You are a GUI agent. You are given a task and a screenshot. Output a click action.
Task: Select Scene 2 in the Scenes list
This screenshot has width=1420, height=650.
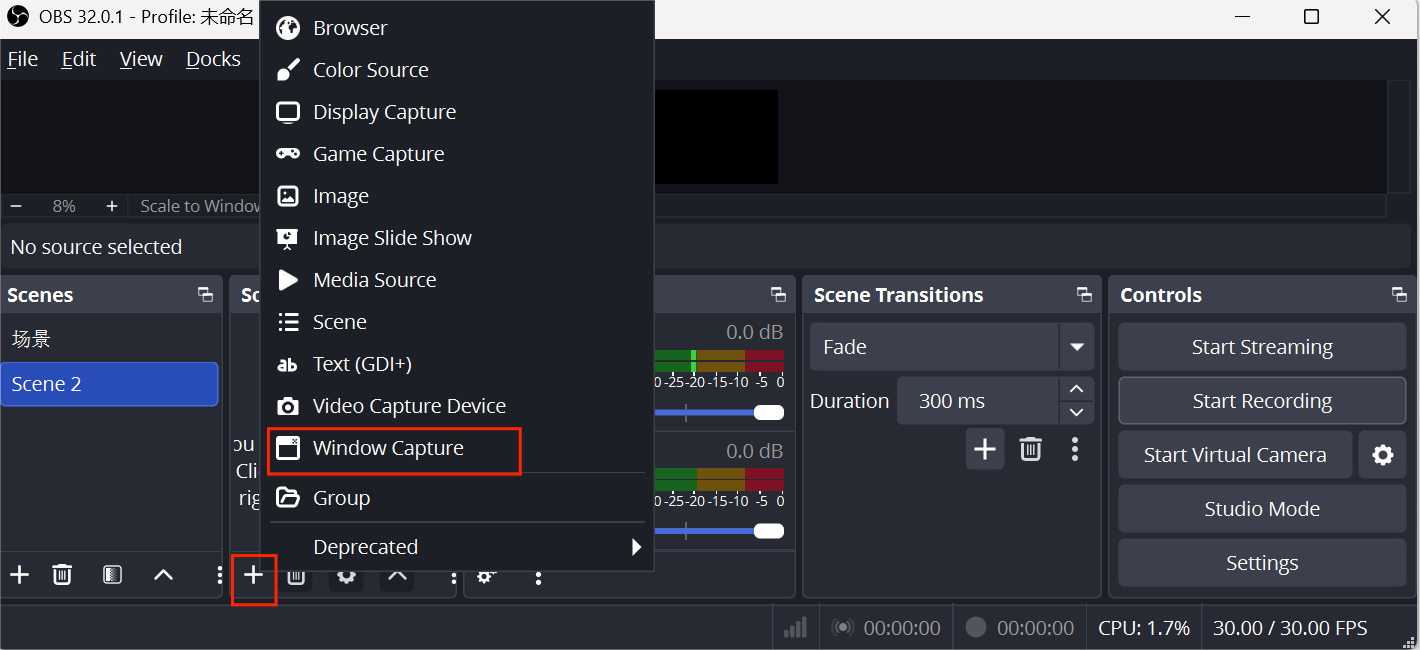click(110, 383)
